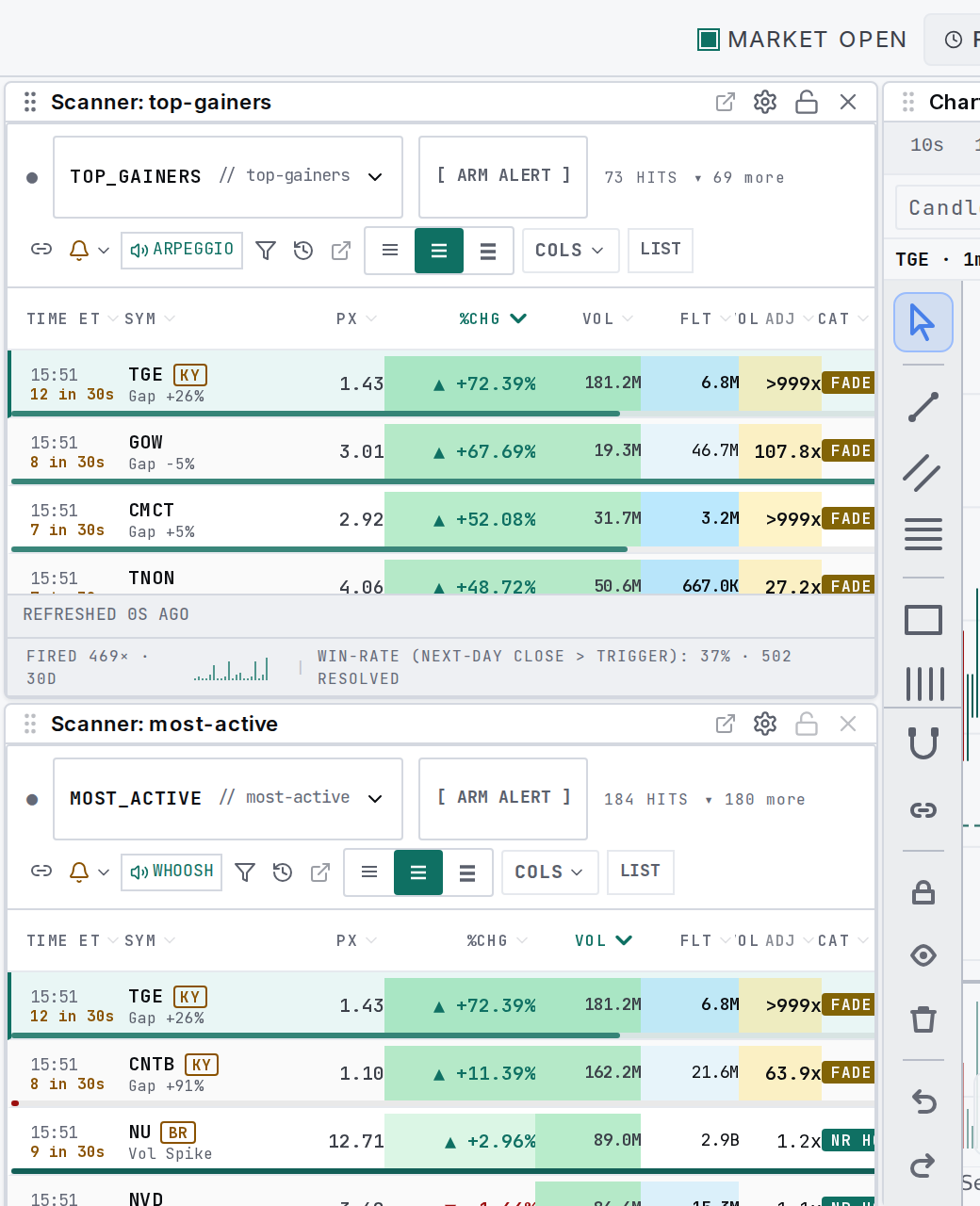
Task: Pop out the top-gainers scanner panel
Action: point(726,102)
